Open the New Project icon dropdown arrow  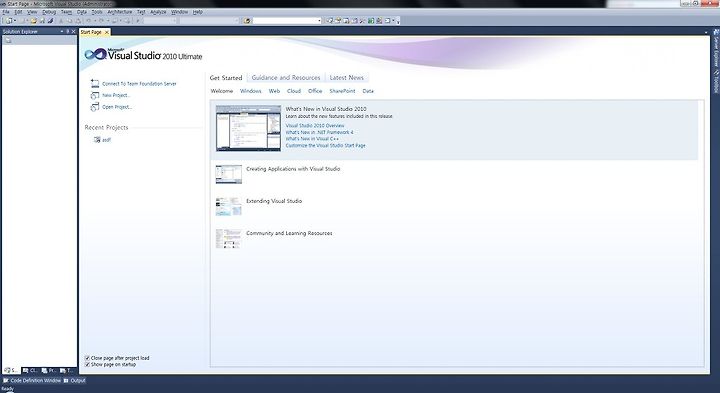[x=15, y=21]
